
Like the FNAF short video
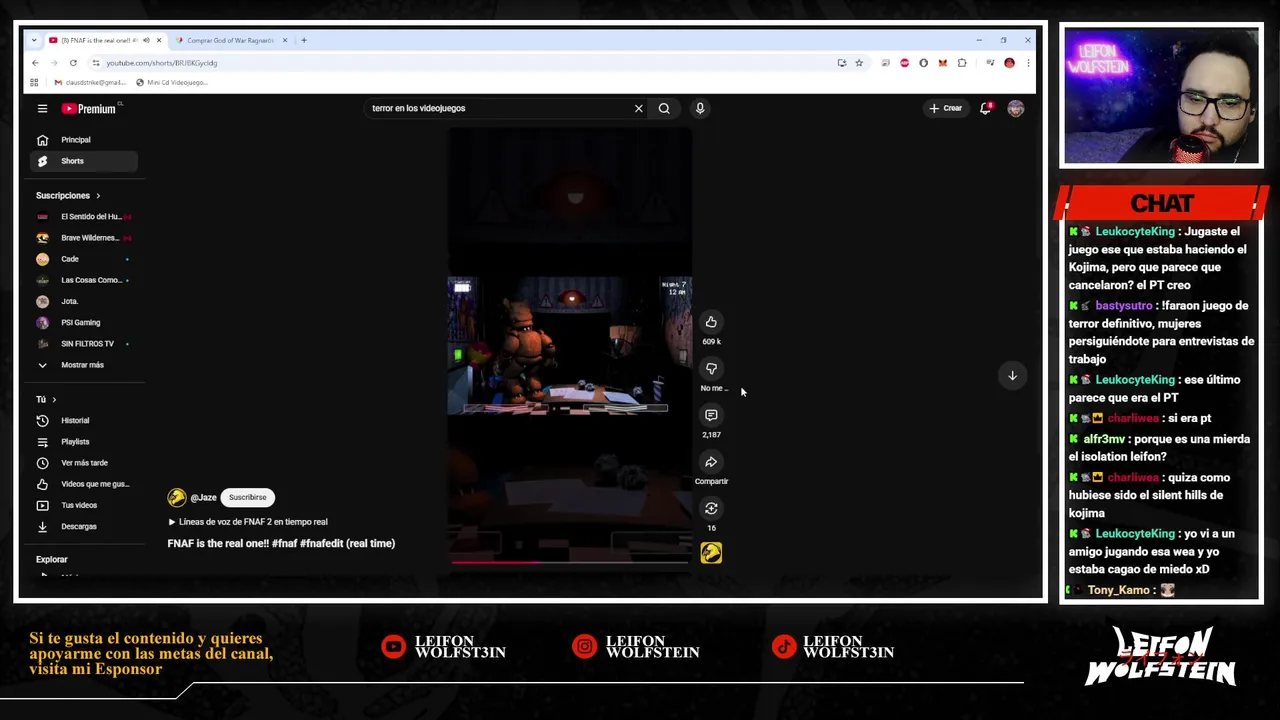point(711,322)
